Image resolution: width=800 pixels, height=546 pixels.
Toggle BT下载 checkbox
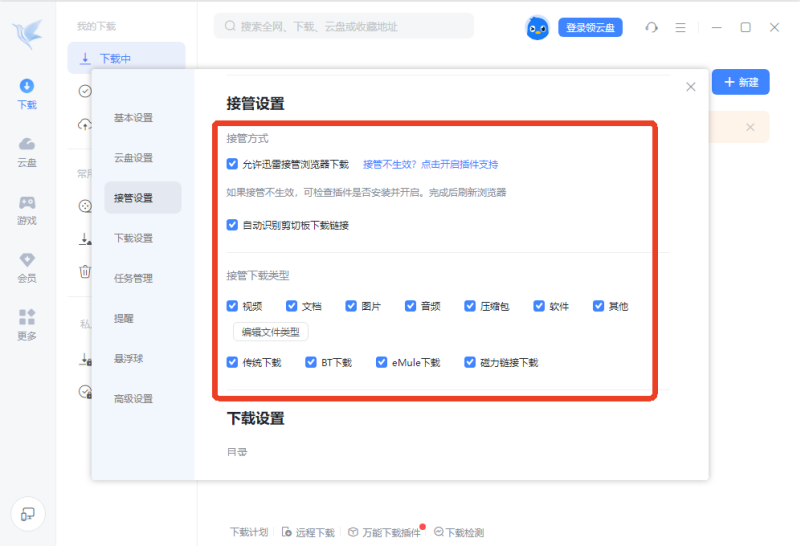pos(311,362)
